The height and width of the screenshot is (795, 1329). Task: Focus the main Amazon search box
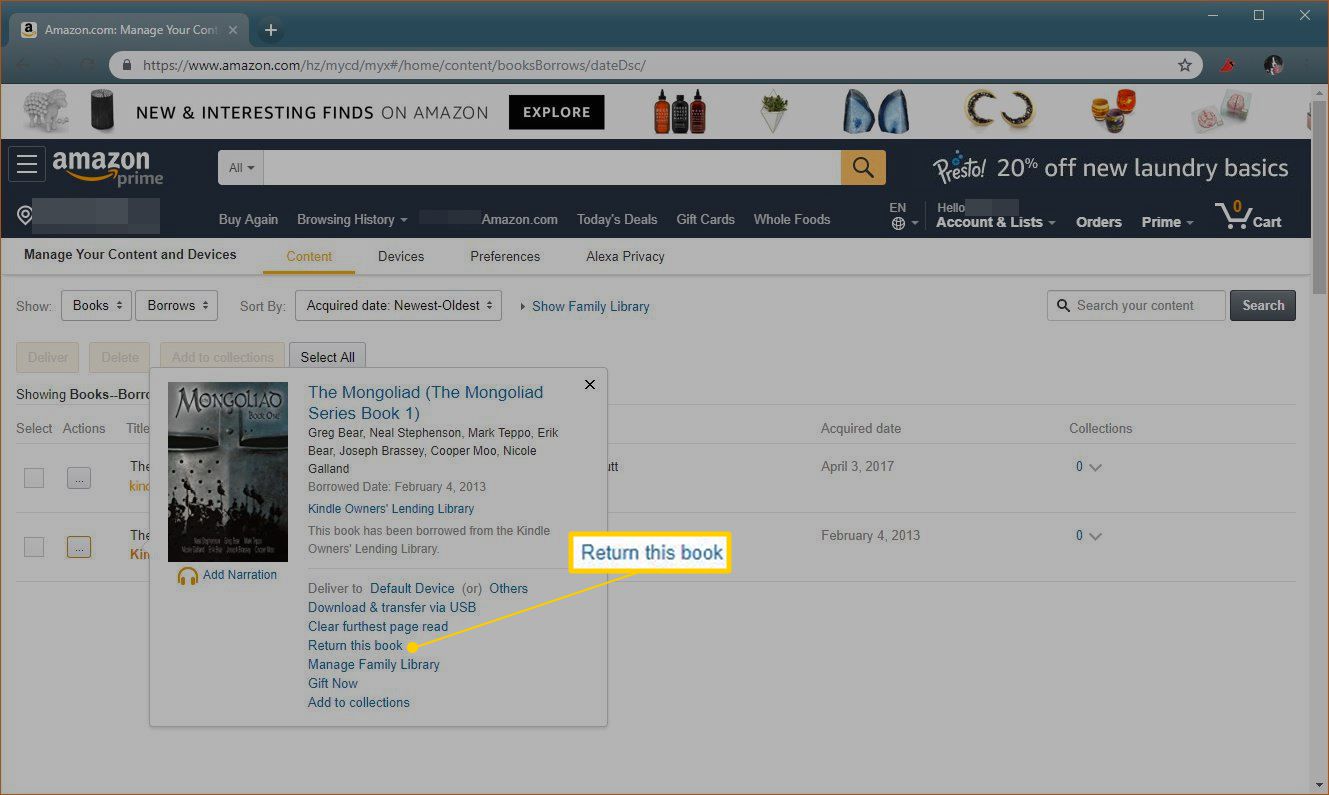pyautogui.click(x=552, y=168)
